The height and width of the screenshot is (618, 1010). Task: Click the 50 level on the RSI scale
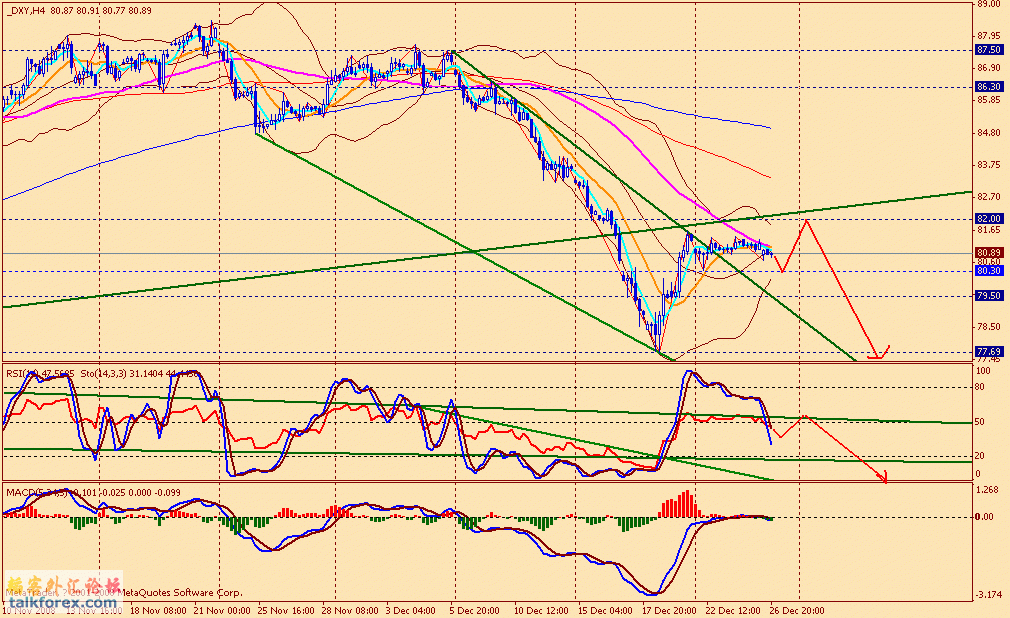coord(980,422)
